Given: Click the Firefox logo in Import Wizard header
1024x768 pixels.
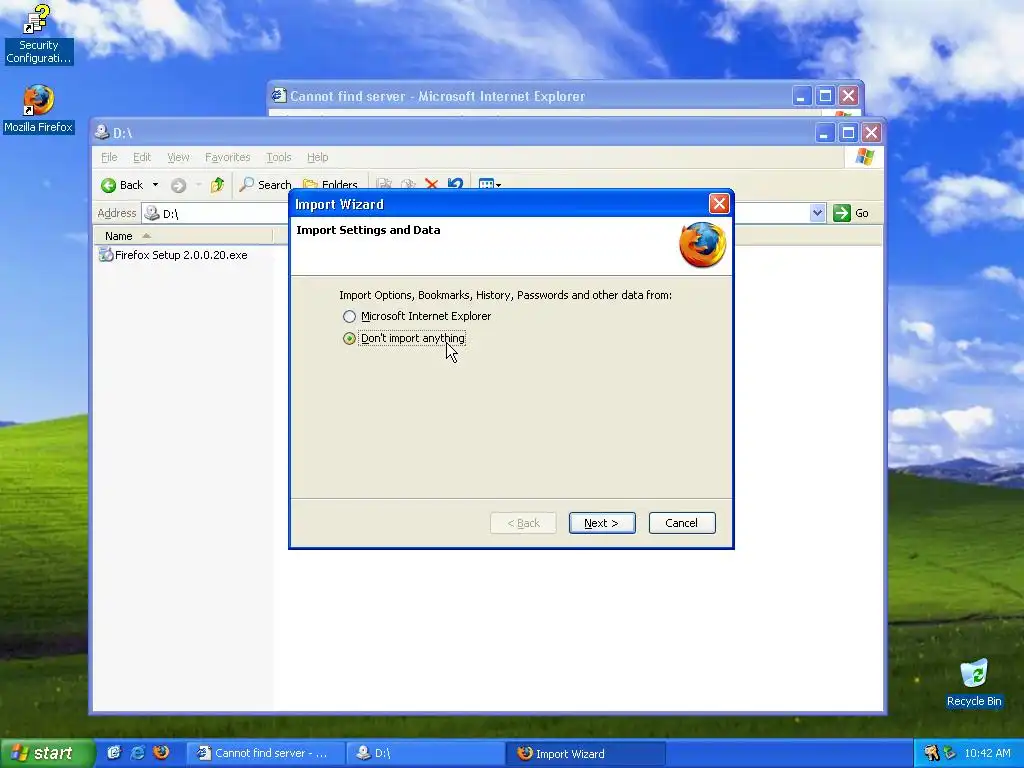Looking at the screenshot, I should click(703, 245).
